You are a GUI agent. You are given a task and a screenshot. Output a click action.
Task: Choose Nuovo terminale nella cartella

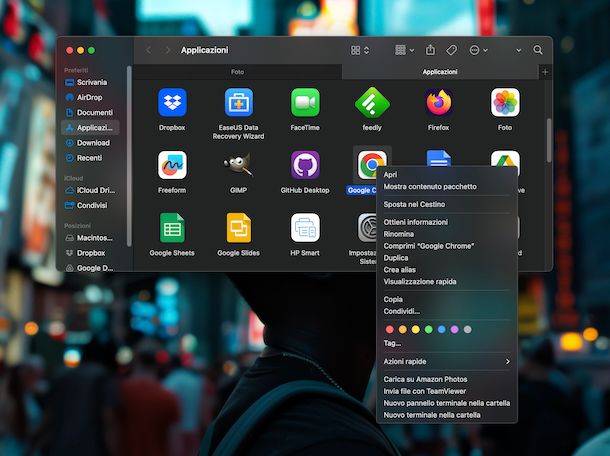click(447, 415)
